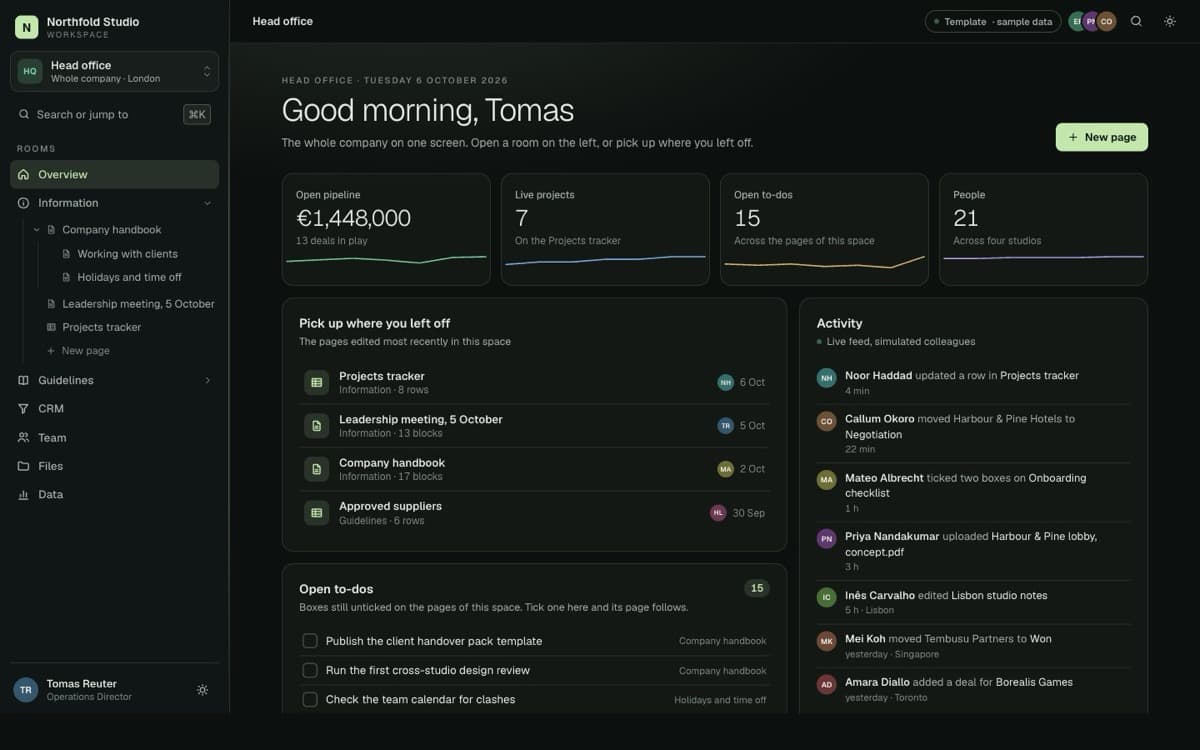Open the Open pipeline stat card
1200x750 pixels.
(x=386, y=229)
